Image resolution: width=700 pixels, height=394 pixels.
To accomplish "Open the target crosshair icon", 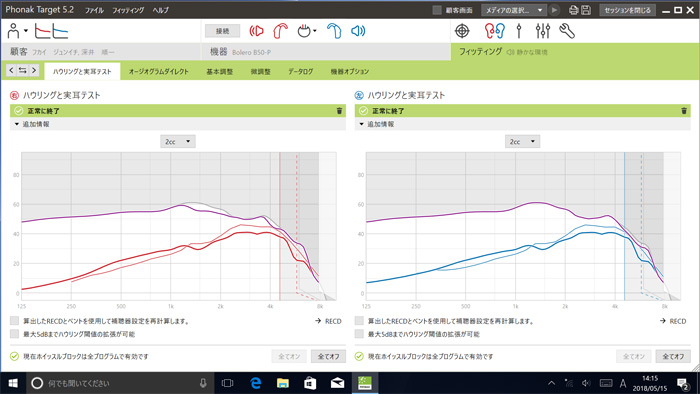I will tap(462, 31).
